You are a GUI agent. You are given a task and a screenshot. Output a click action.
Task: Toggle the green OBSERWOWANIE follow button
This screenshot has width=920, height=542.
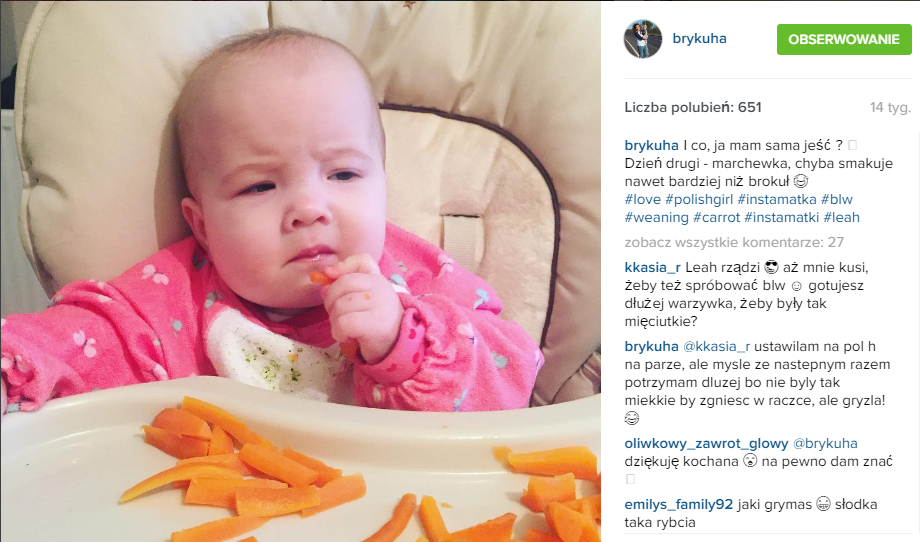click(x=844, y=39)
